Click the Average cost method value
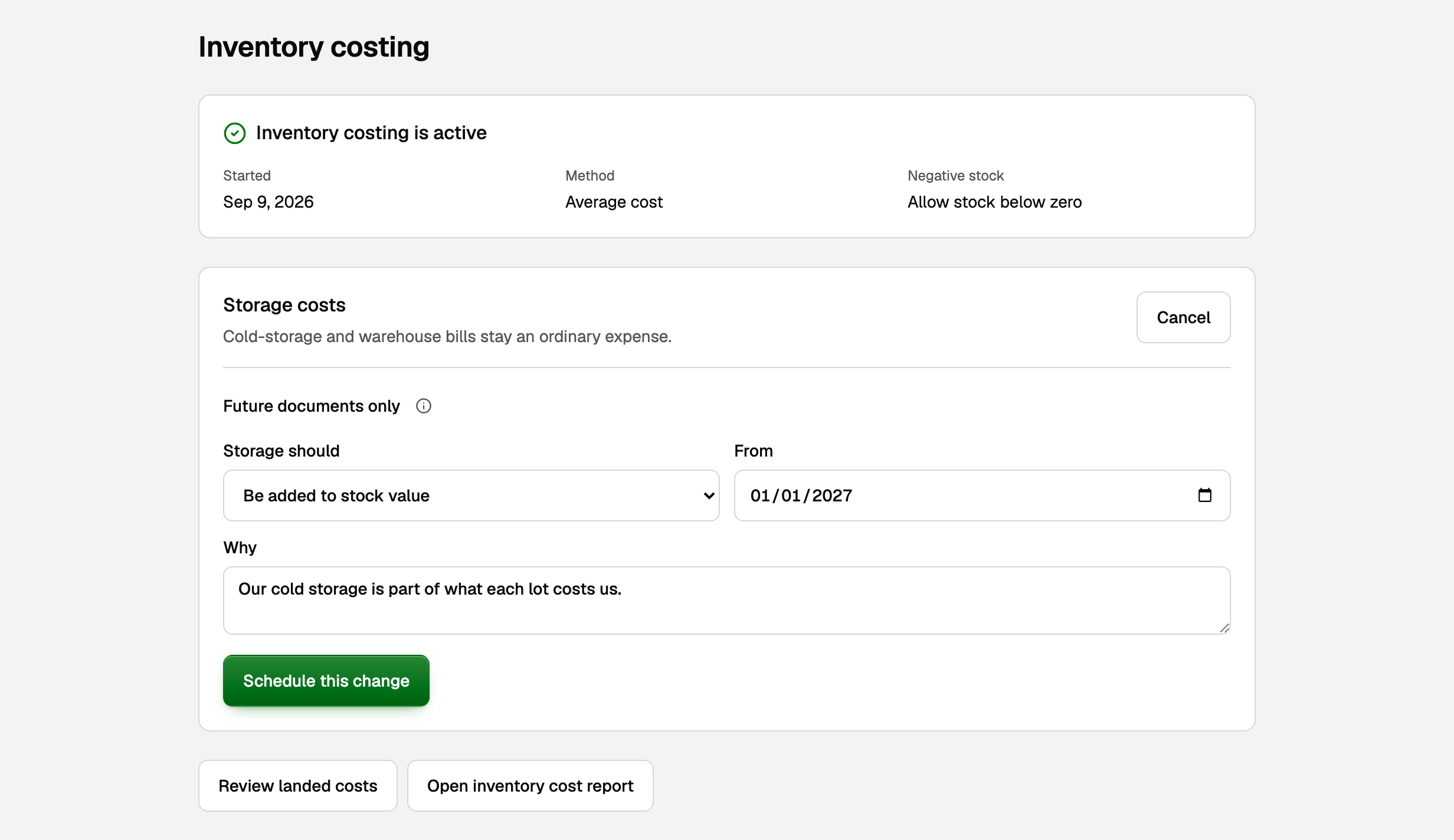 [x=614, y=202]
